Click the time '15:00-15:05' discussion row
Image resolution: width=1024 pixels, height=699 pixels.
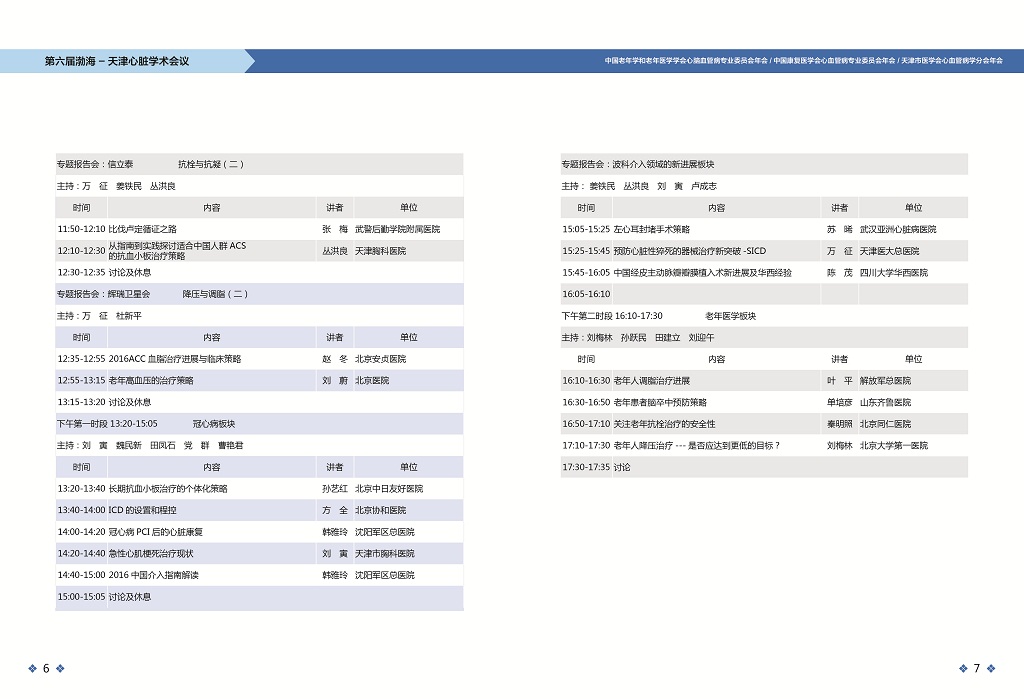(x=259, y=597)
